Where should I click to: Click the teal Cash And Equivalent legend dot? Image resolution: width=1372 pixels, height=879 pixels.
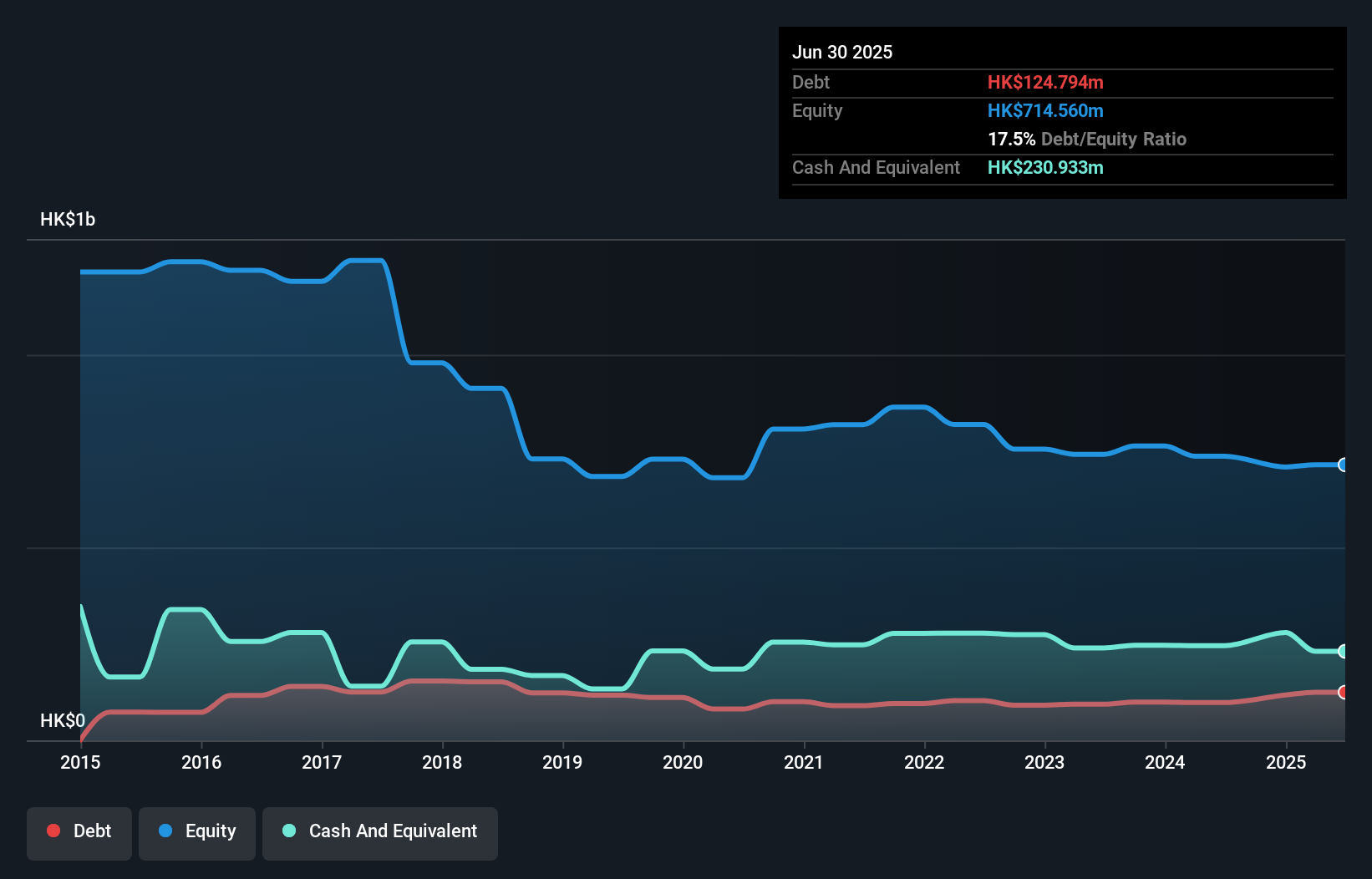(288, 831)
